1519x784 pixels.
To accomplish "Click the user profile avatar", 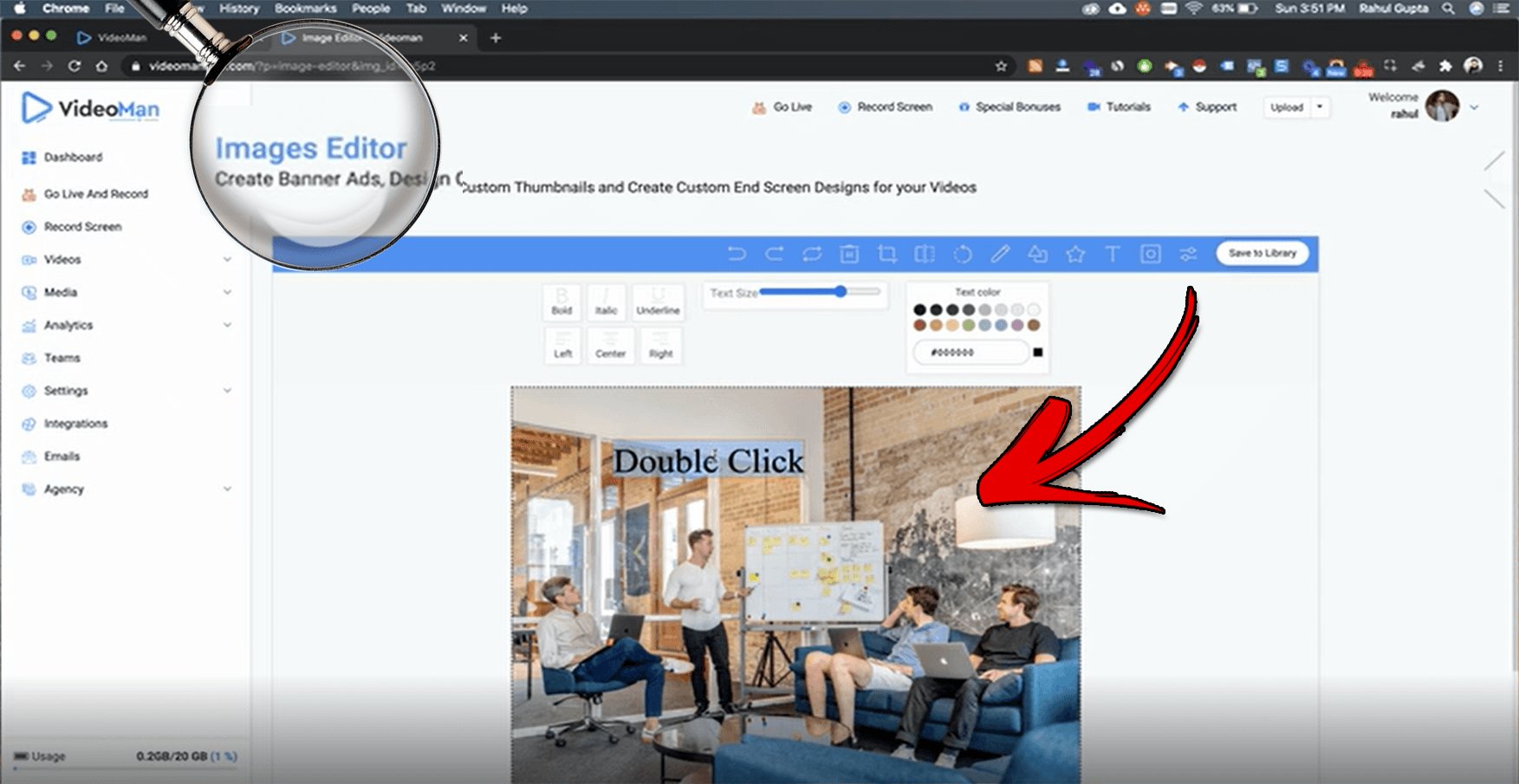I will [1442, 106].
